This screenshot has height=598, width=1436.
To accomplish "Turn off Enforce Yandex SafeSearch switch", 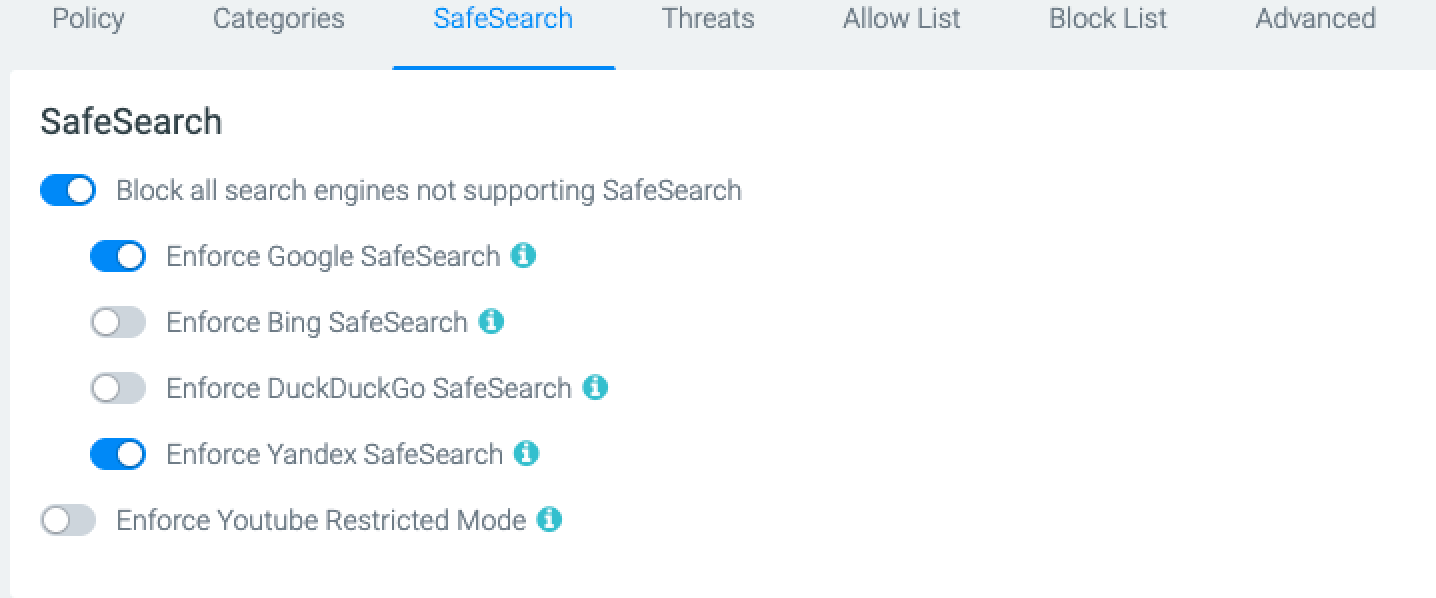I will click(x=118, y=454).
